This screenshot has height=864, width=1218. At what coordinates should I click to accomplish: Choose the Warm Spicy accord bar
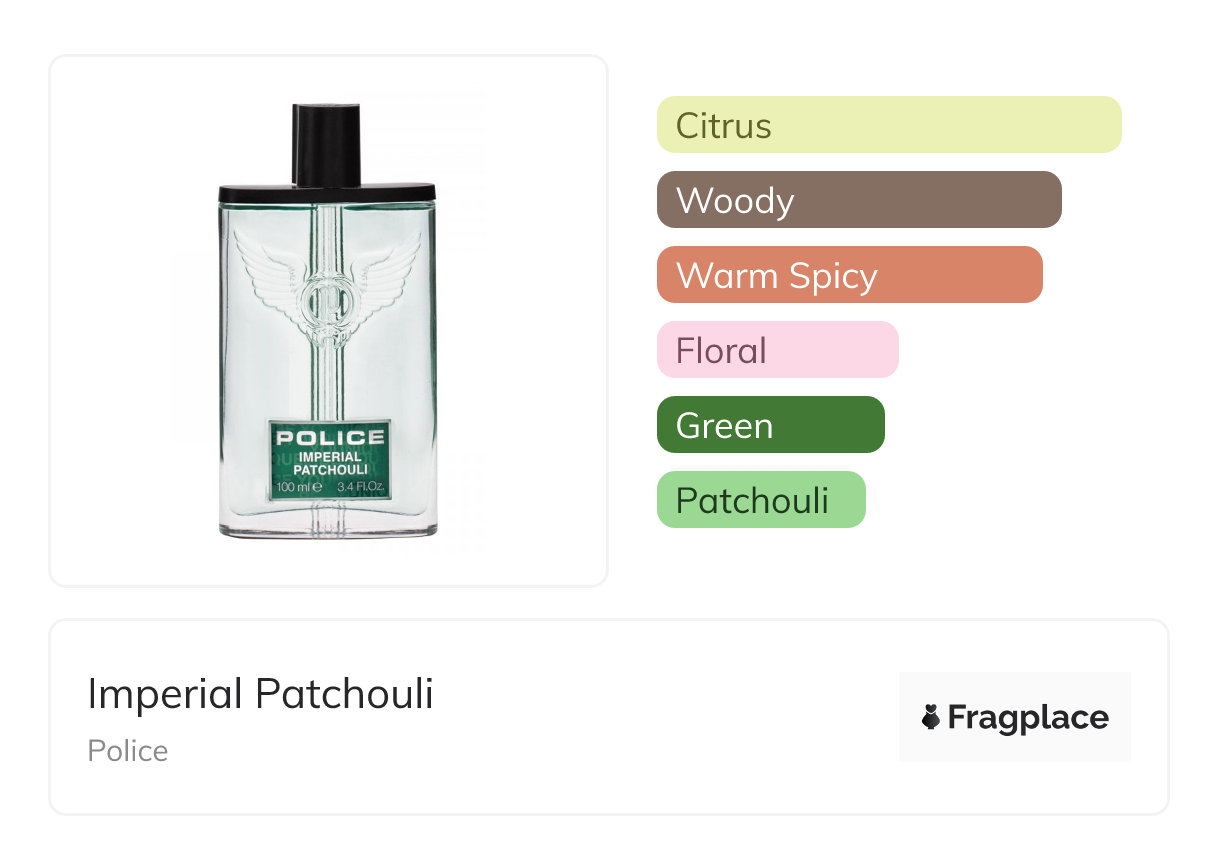pyautogui.click(x=850, y=275)
